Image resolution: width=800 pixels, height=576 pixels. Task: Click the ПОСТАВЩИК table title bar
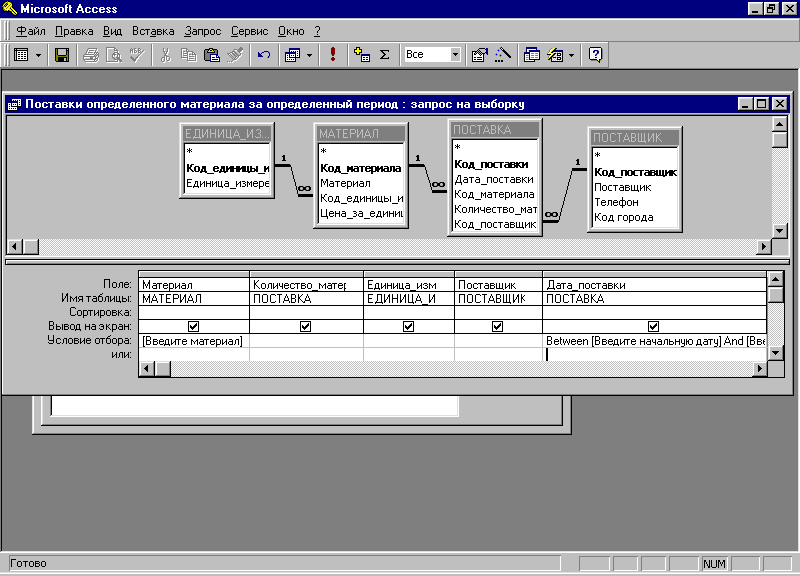635,137
